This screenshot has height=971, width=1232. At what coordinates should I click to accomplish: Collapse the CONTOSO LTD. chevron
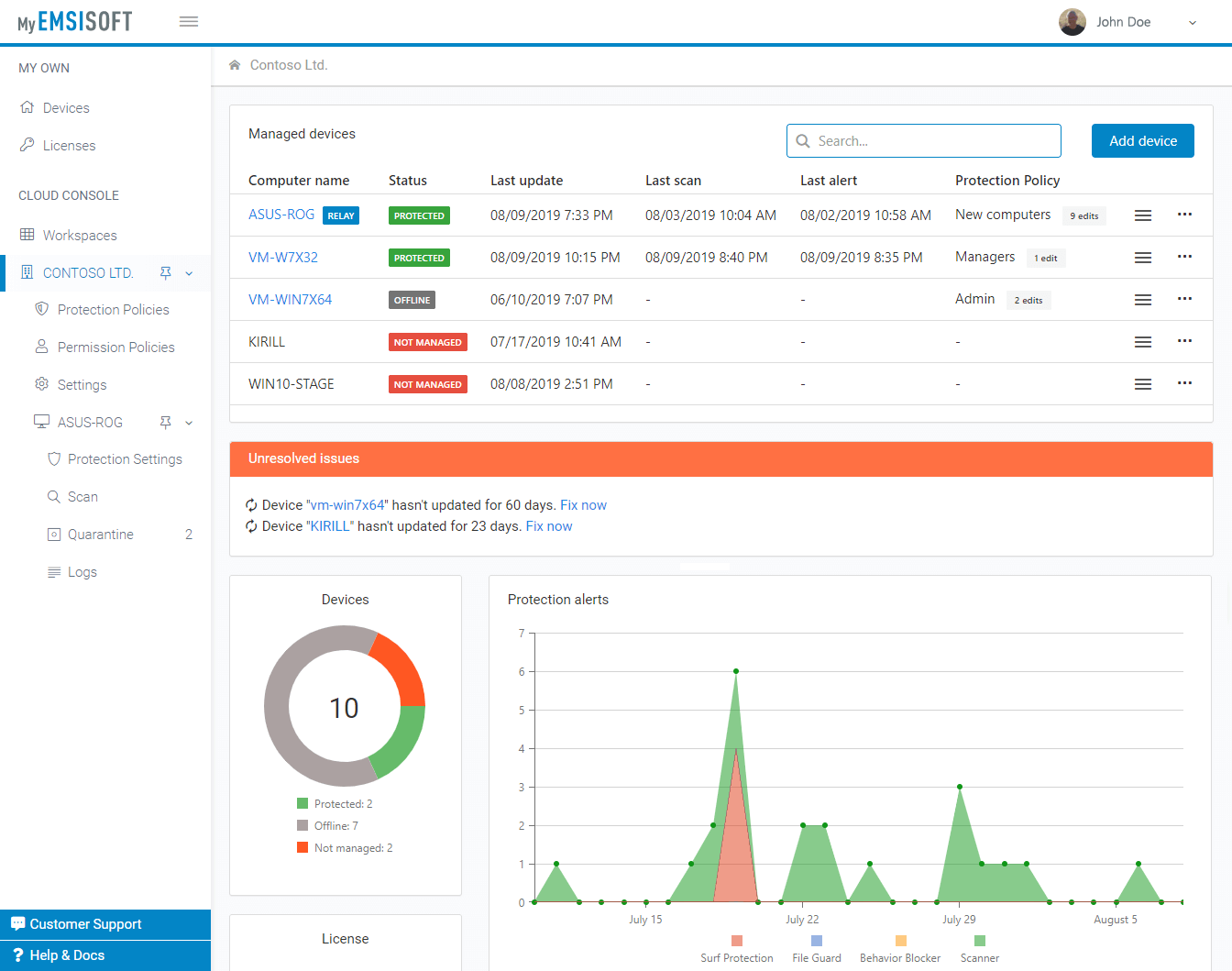189,273
